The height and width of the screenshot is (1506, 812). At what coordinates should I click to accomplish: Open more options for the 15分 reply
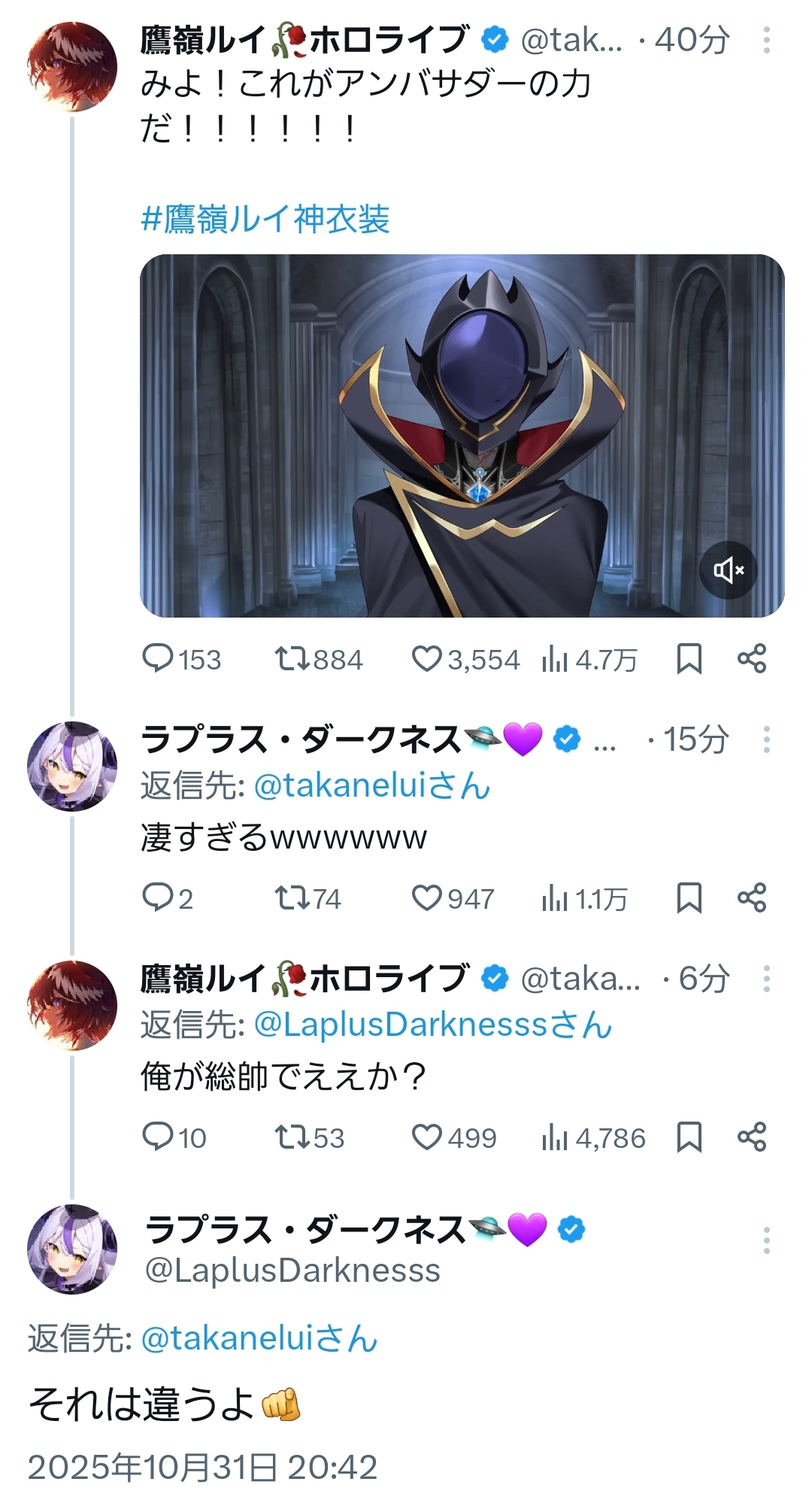click(x=766, y=739)
